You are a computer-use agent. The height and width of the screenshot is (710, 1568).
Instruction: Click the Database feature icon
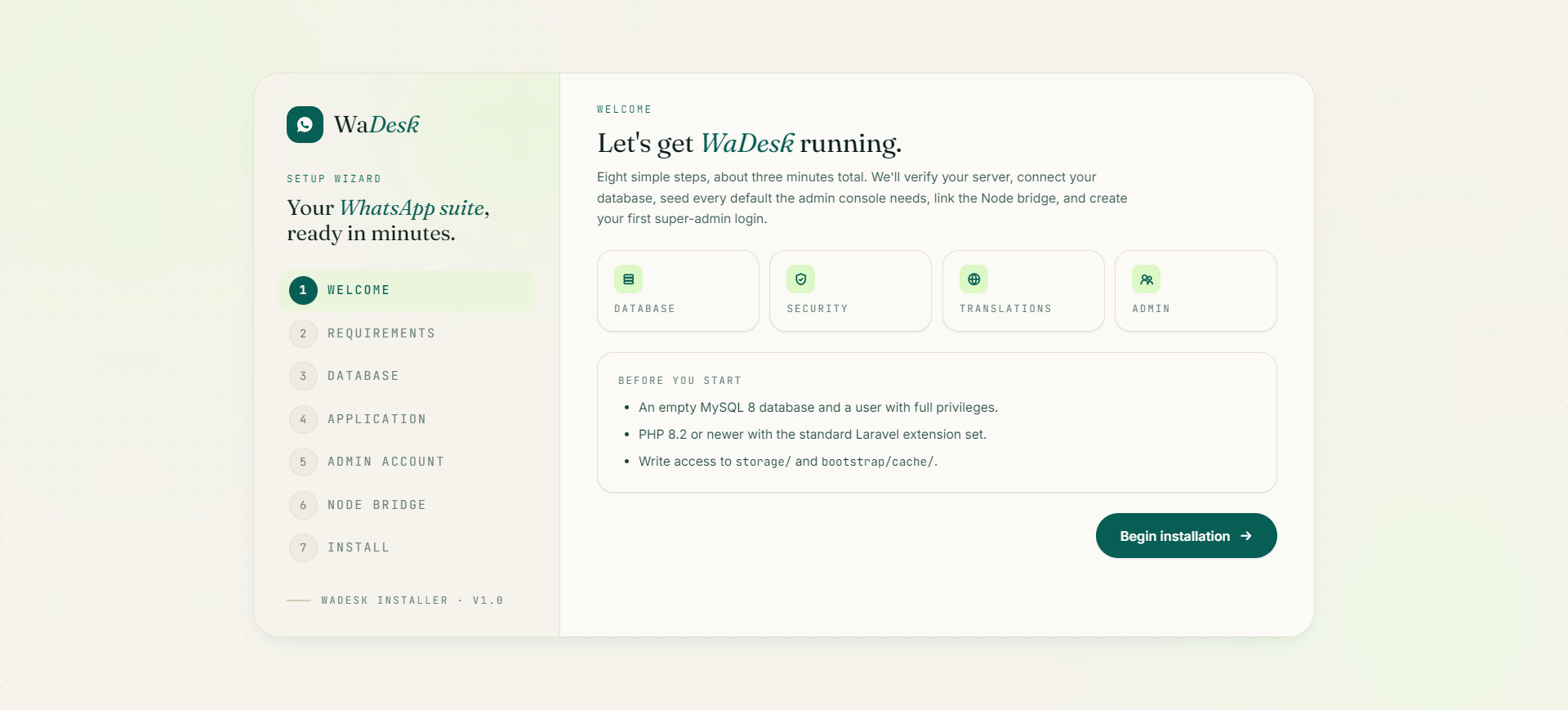coord(628,279)
